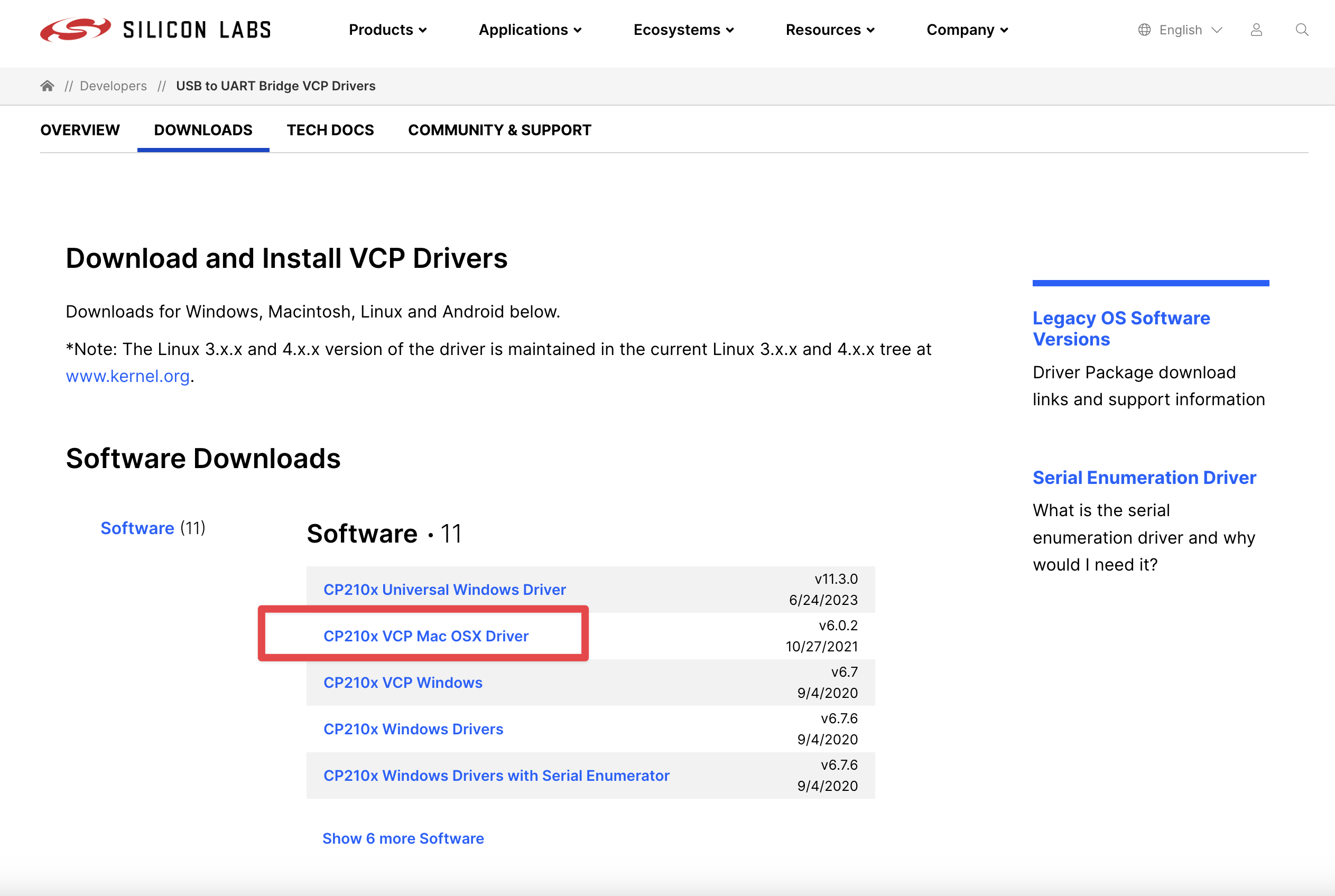Click Download and Install VCP Drivers heading

coord(286,258)
